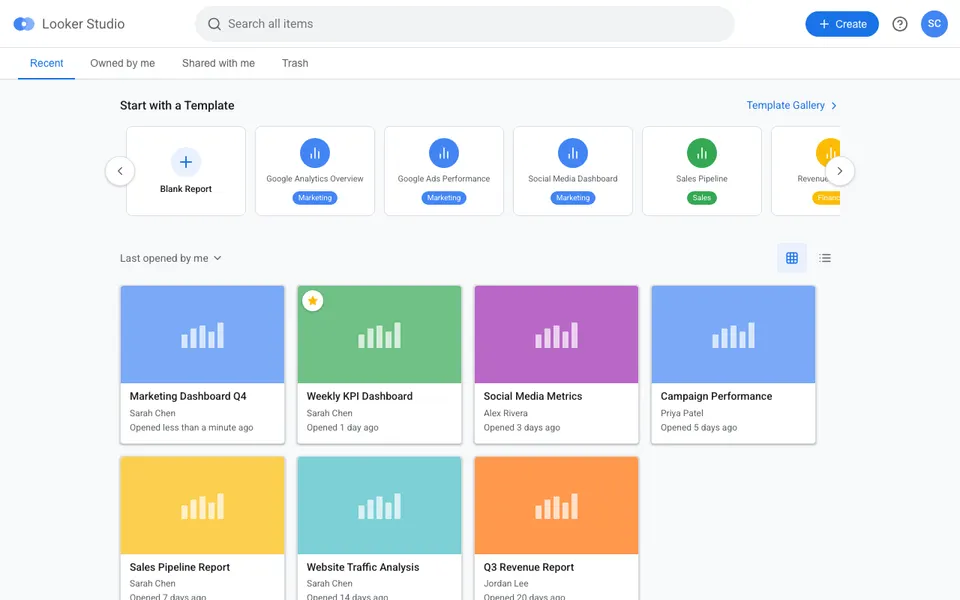Click owner name Priya Patel

click(682, 413)
